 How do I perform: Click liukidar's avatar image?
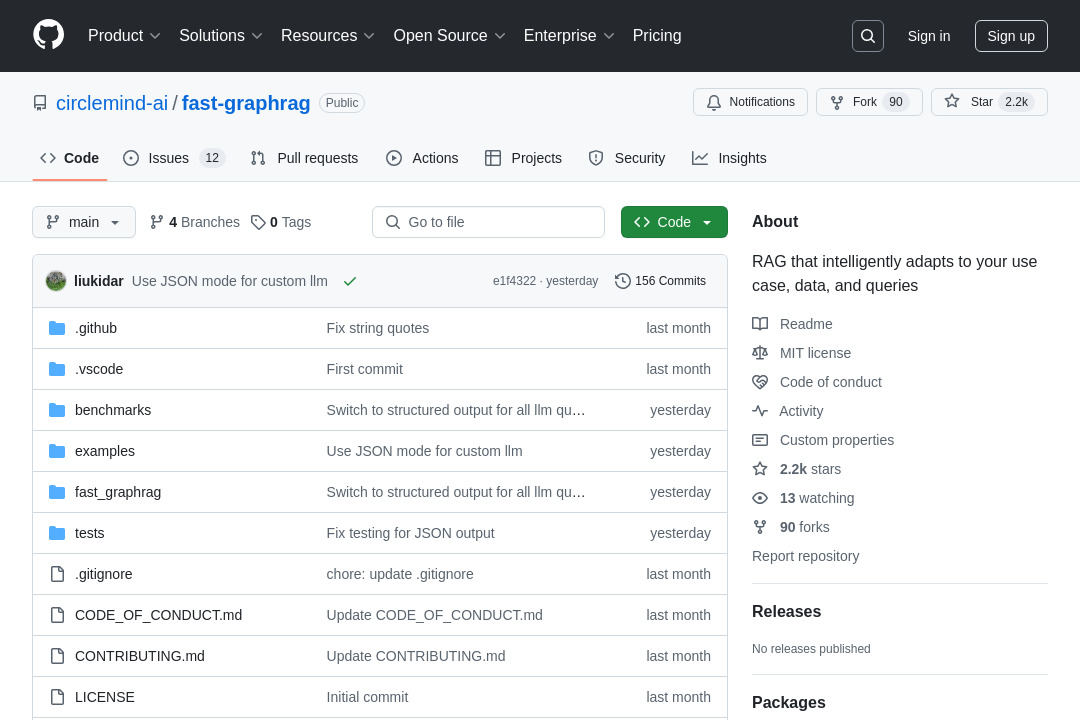56,281
